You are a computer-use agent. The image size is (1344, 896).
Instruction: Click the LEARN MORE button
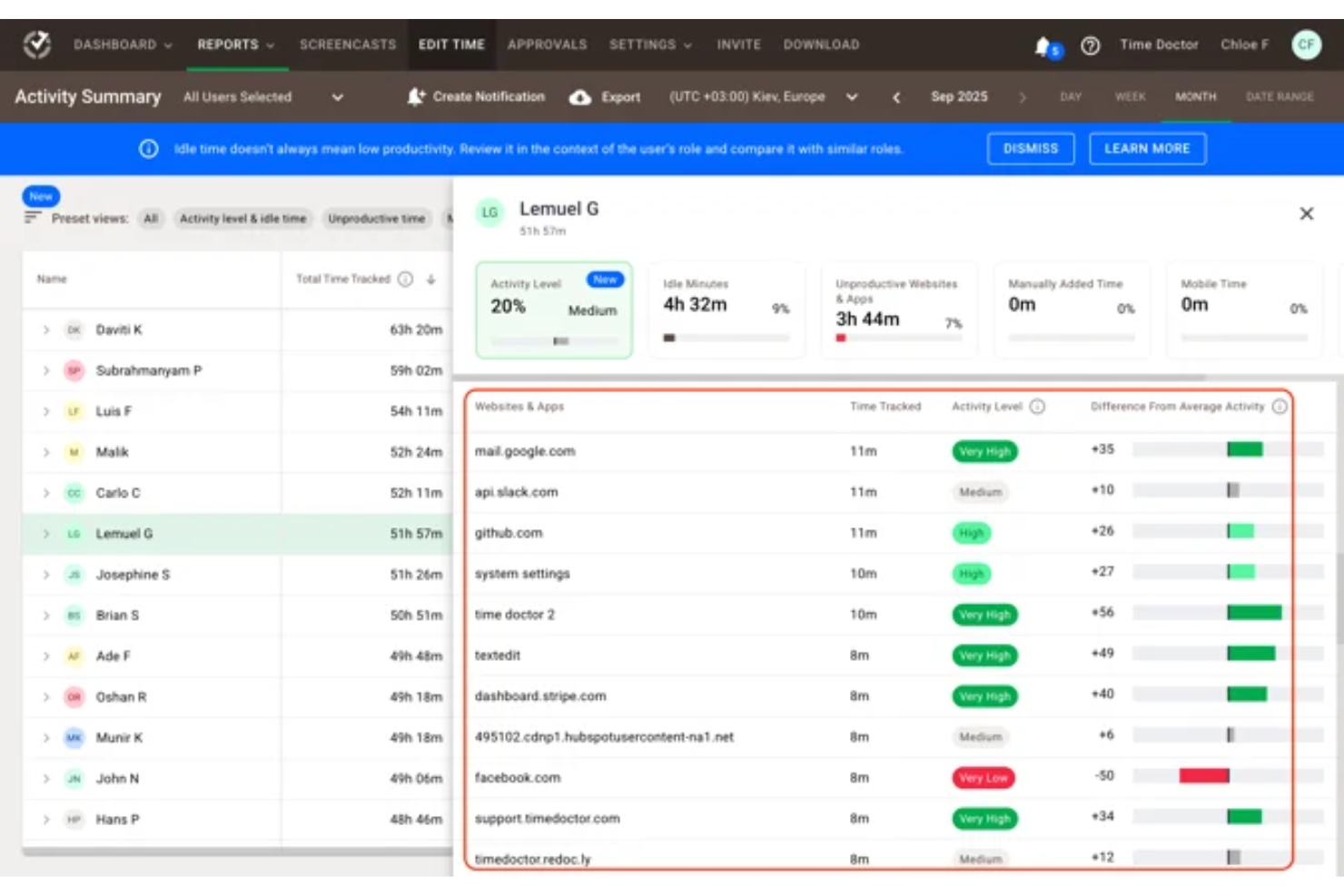1147,148
